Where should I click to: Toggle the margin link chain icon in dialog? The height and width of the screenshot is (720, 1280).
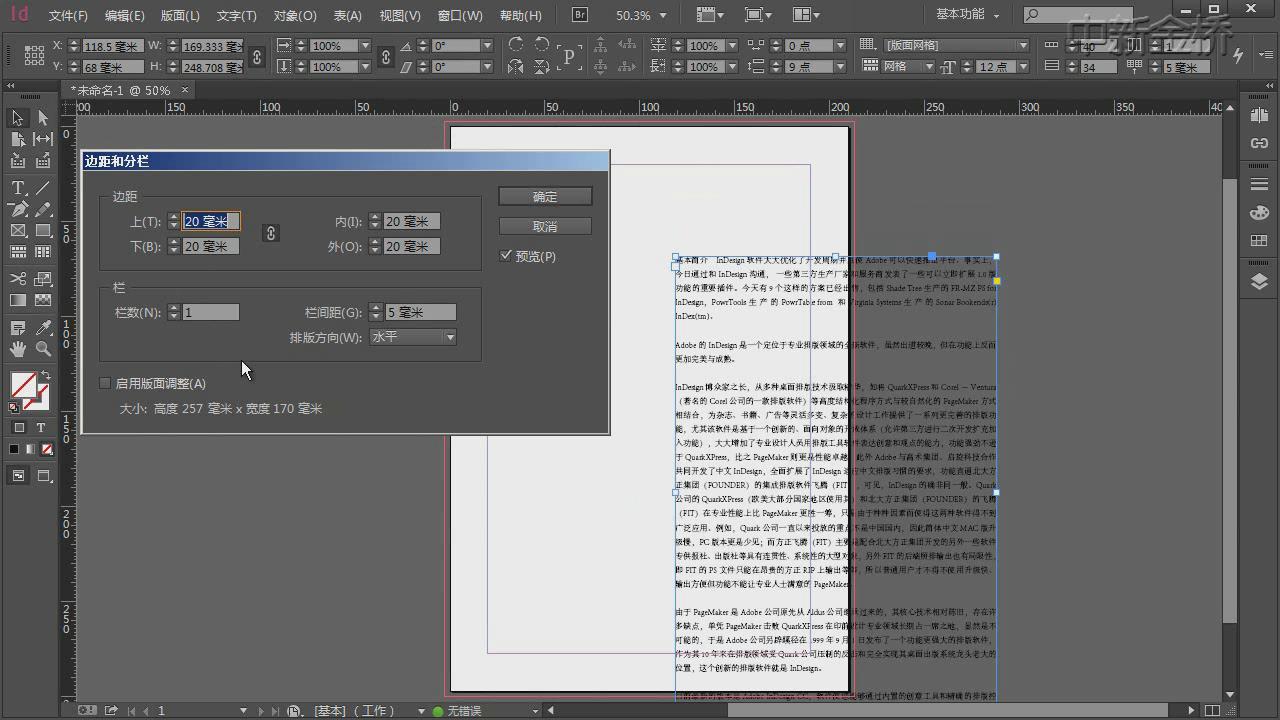point(270,233)
